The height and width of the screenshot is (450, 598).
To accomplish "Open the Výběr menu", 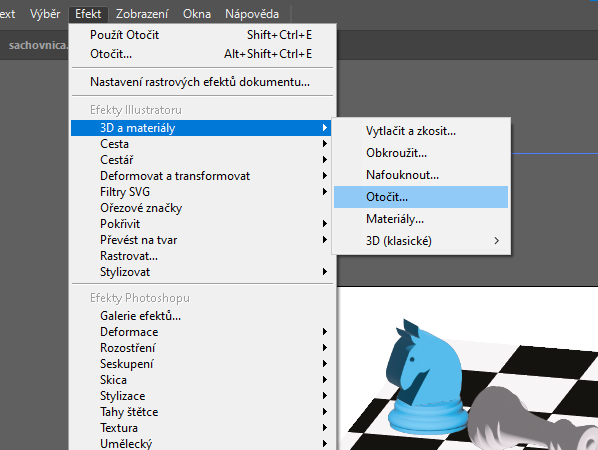I will 45,14.
